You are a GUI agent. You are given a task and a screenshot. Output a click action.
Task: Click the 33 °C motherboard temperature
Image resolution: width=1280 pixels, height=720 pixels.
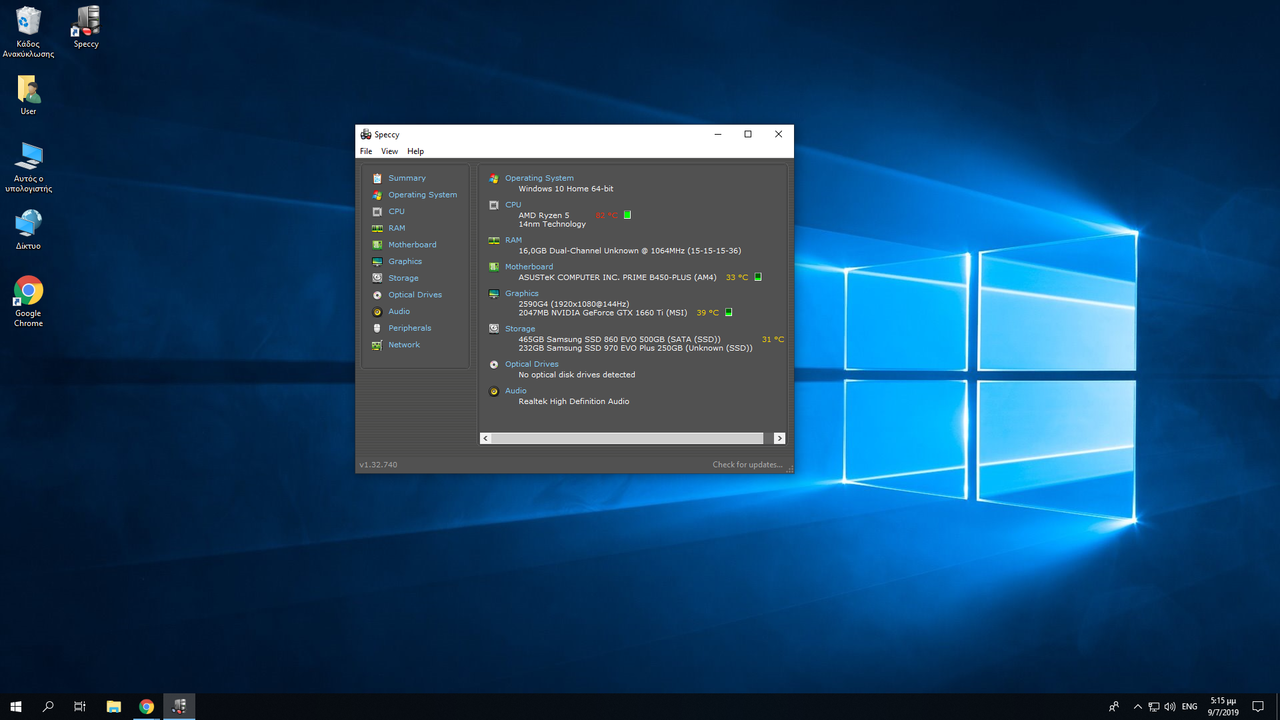click(x=737, y=277)
